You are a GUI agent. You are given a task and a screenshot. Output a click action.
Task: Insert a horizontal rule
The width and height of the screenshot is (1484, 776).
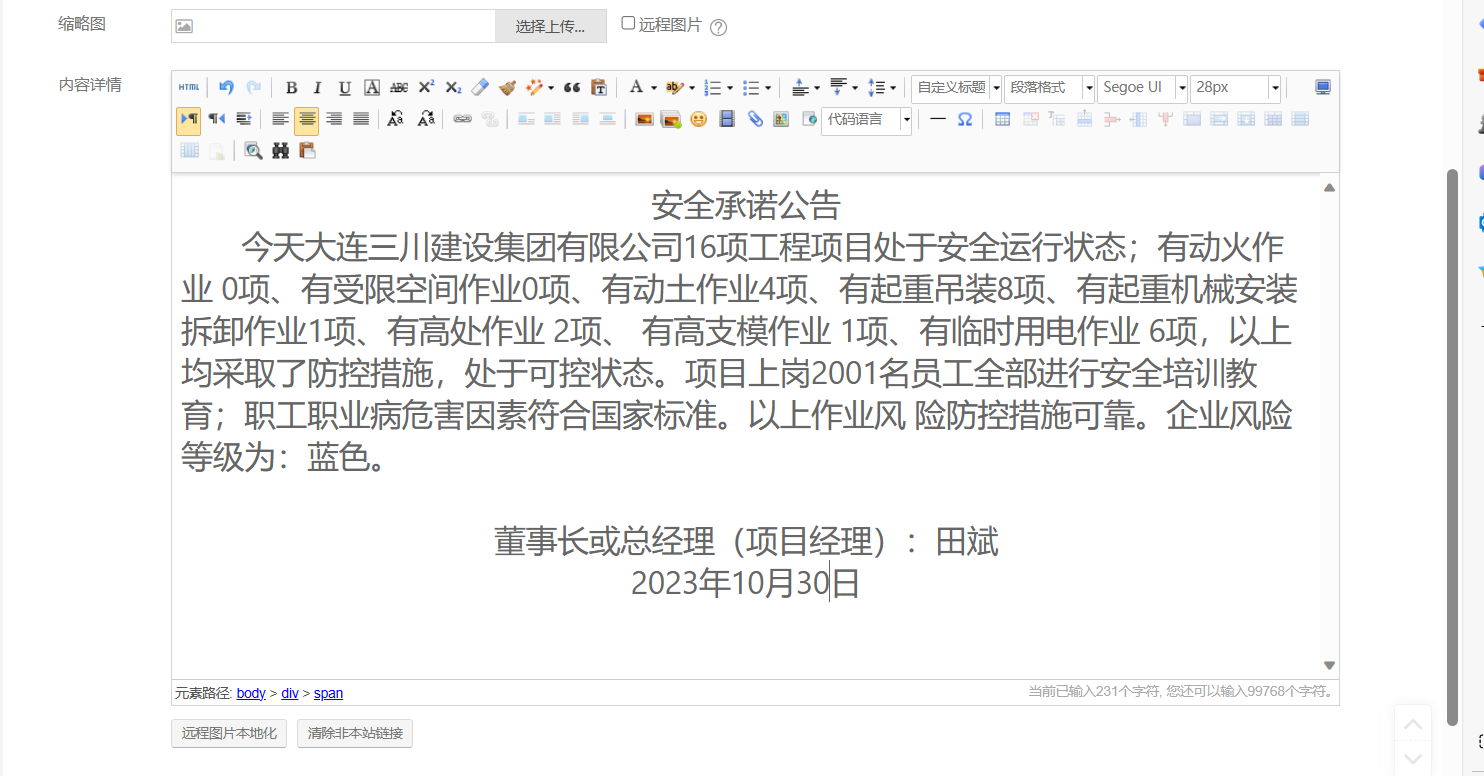pos(938,119)
